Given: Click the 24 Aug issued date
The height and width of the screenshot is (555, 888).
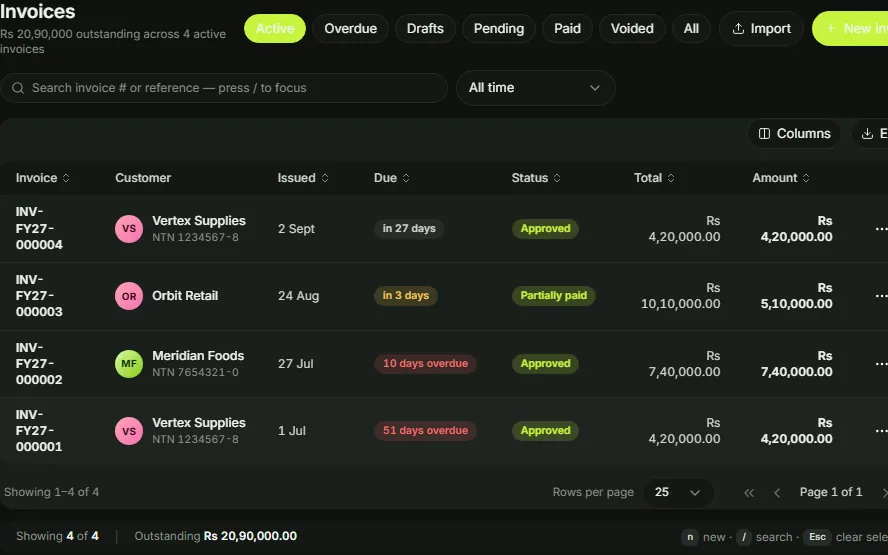Looking at the screenshot, I should point(298,296).
